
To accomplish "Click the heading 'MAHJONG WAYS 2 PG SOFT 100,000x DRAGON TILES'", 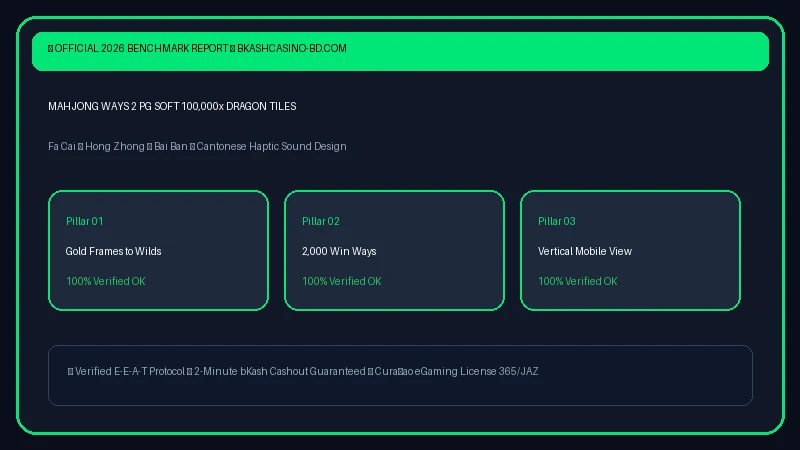I will [172, 106].
